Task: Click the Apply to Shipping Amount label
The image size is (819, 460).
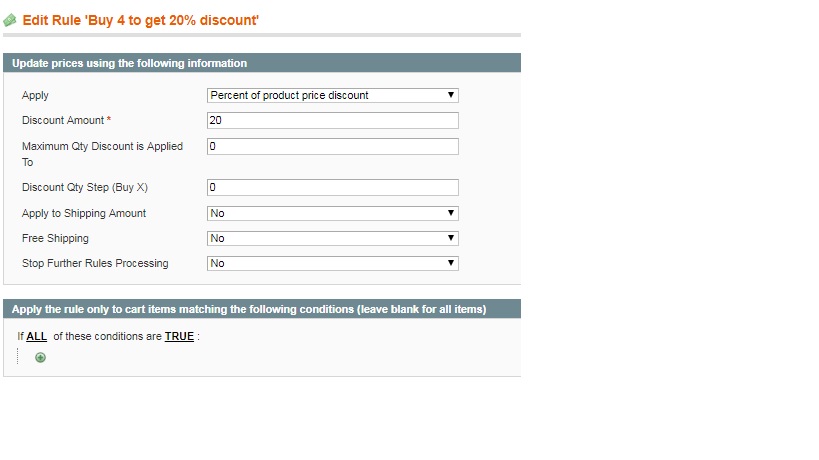Action: click(84, 214)
